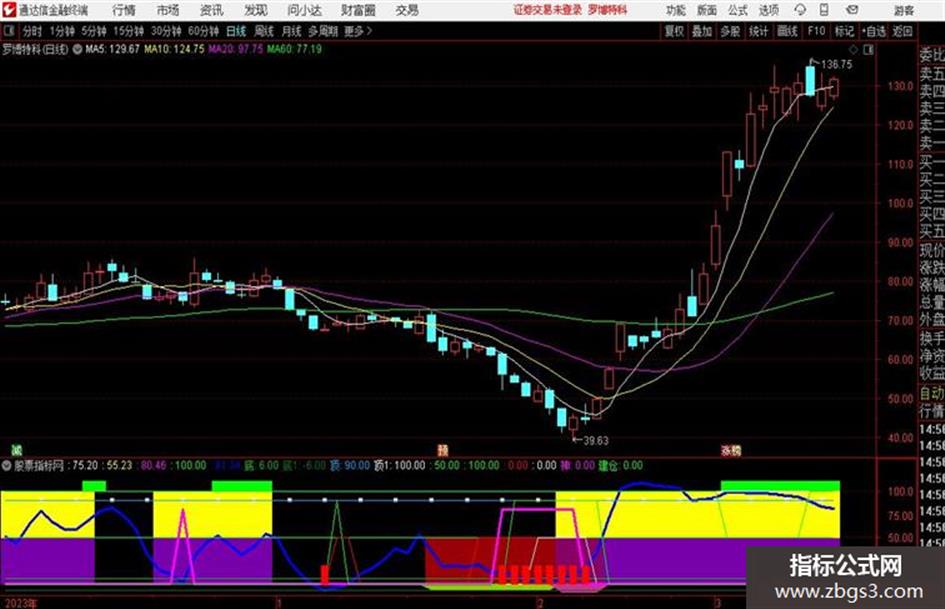Add stock via 自选 button
The width and height of the screenshot is (945, 609).
pyautogui.click(x=874, y=31)
